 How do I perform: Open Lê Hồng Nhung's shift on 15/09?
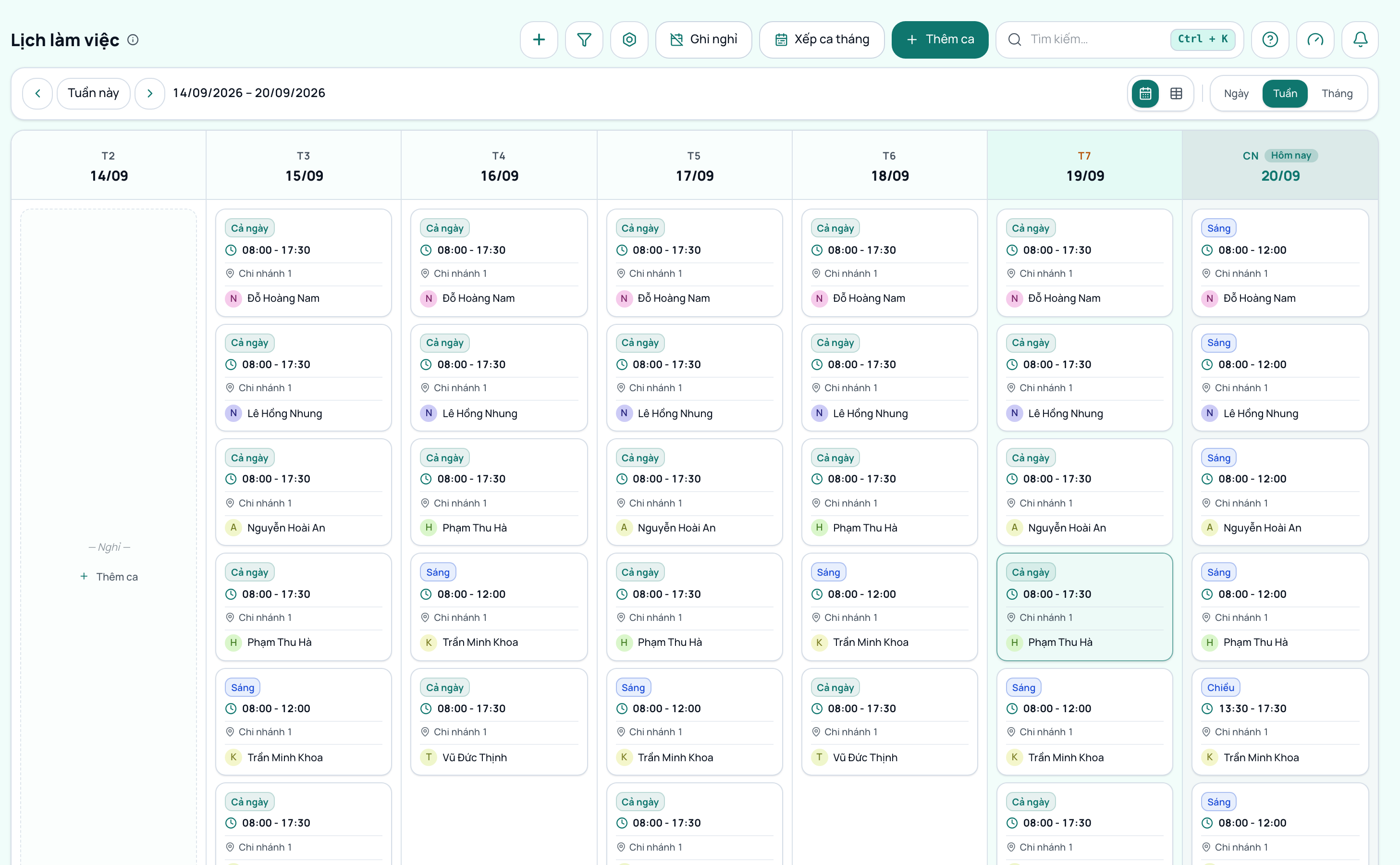click(x=304, y=378)
